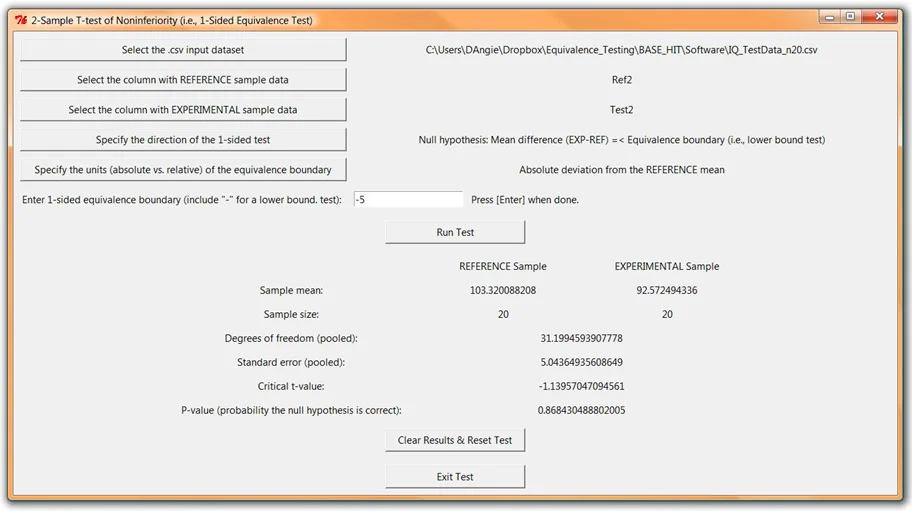Screen dimensions: 912x511
Task: Click the 'Test2' column label
Action: click(x=622, y=110)
